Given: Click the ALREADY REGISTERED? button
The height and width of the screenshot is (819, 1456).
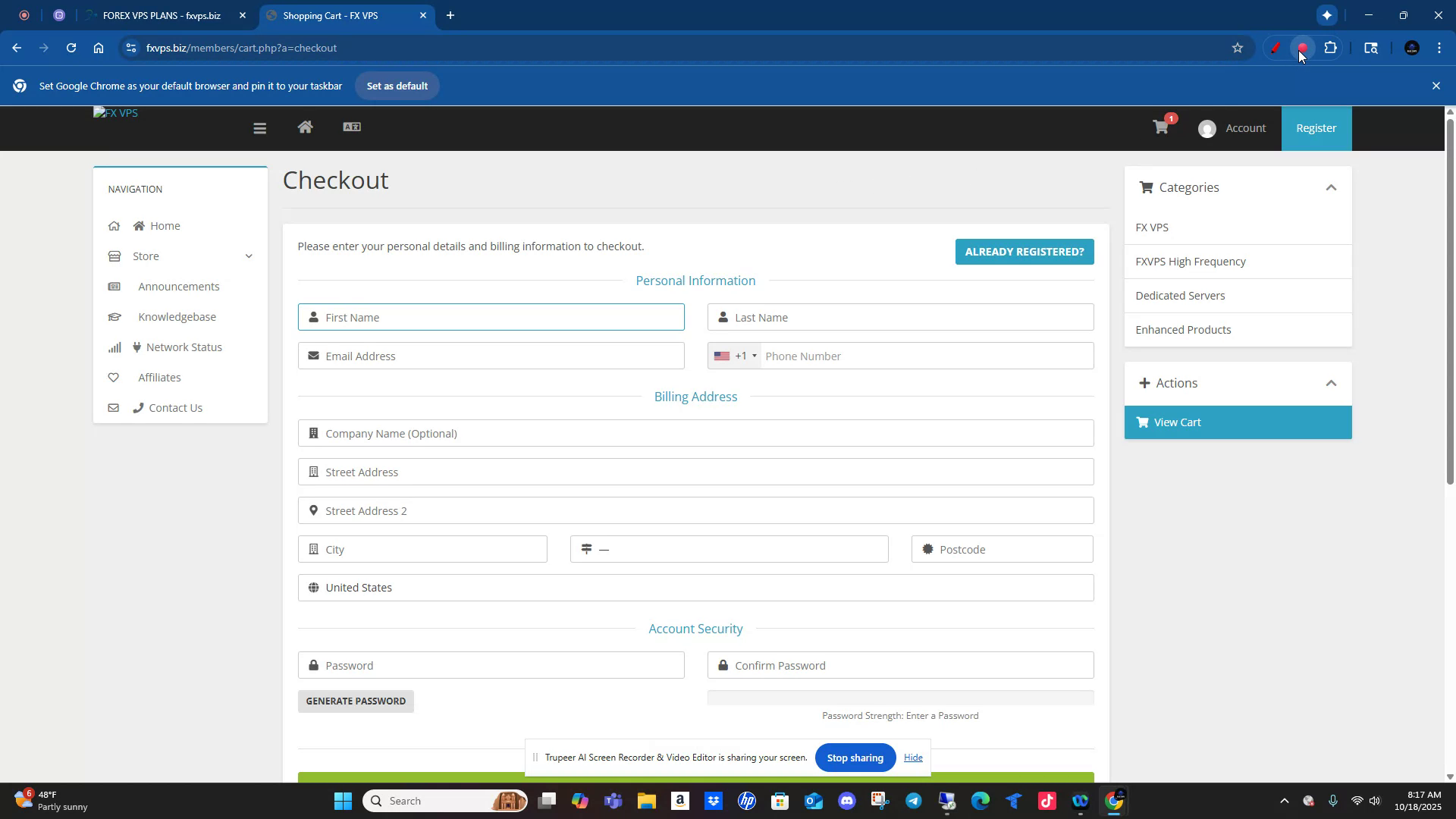Looking at the screenshot, I should point(1024,251).
